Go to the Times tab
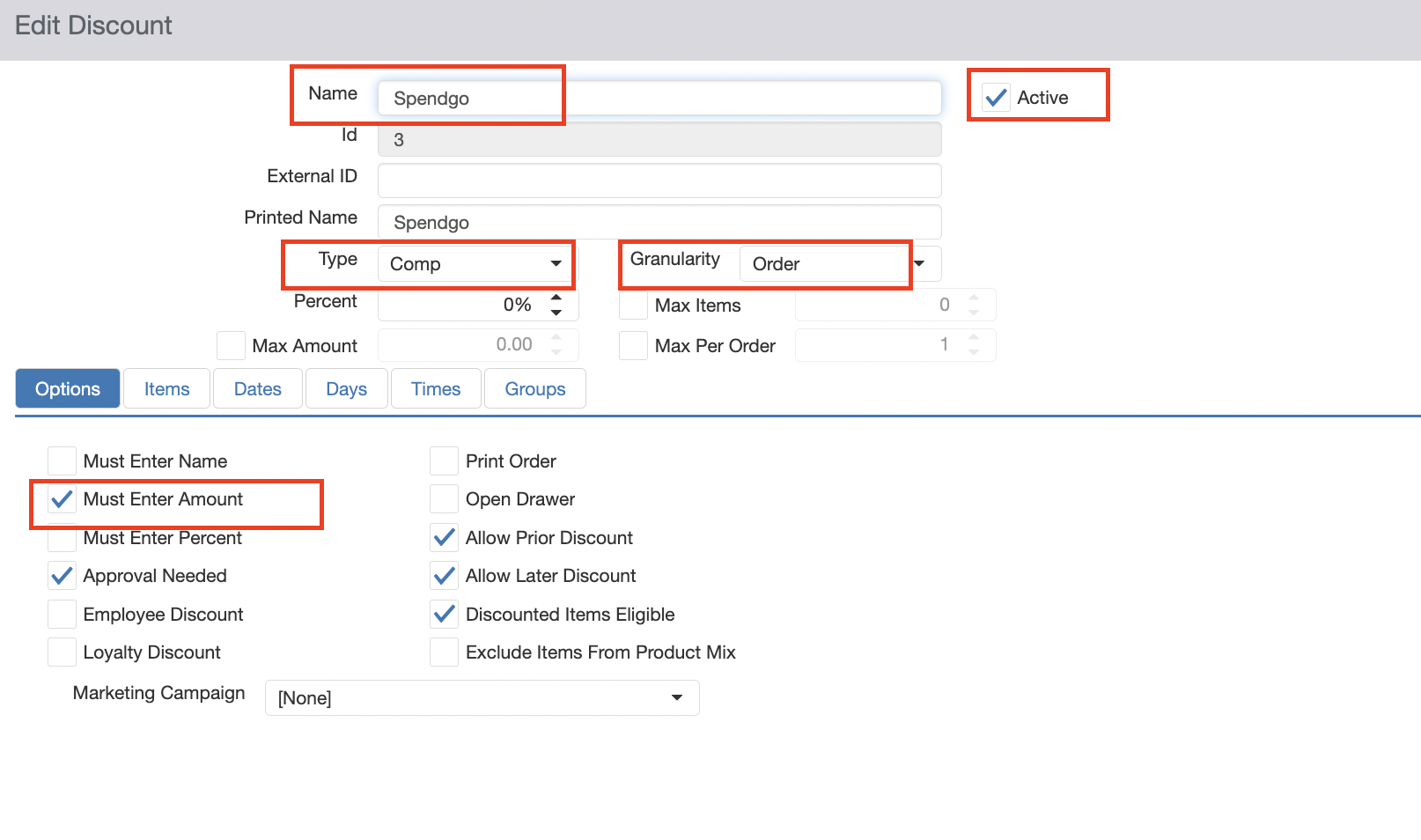The width and height of the screenshot is (1421, 840). (x=436, y=389)
